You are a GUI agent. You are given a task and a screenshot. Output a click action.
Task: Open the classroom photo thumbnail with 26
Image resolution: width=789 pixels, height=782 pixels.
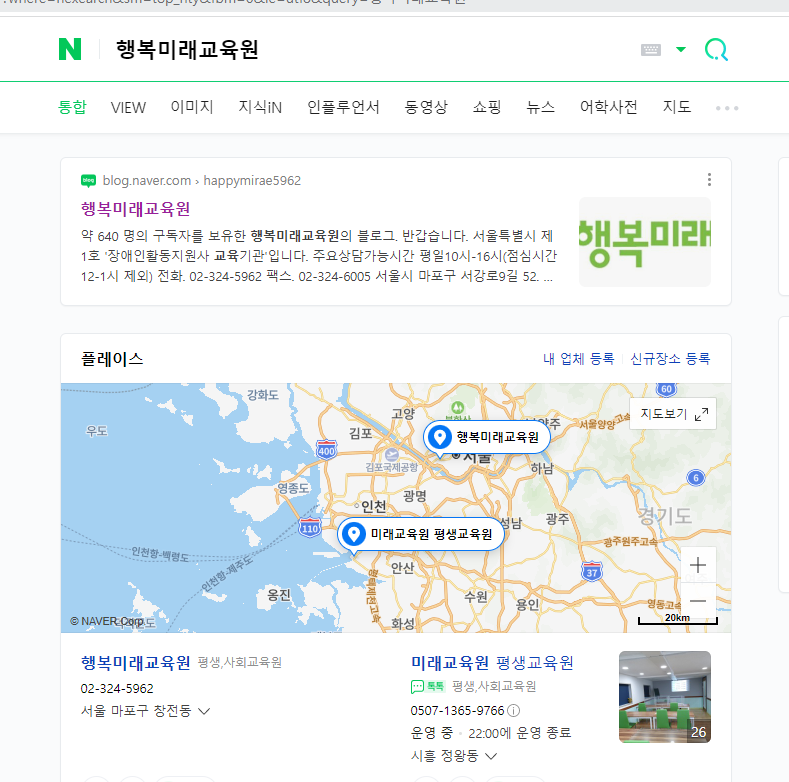pyautogui.click(x=665, y=697)
